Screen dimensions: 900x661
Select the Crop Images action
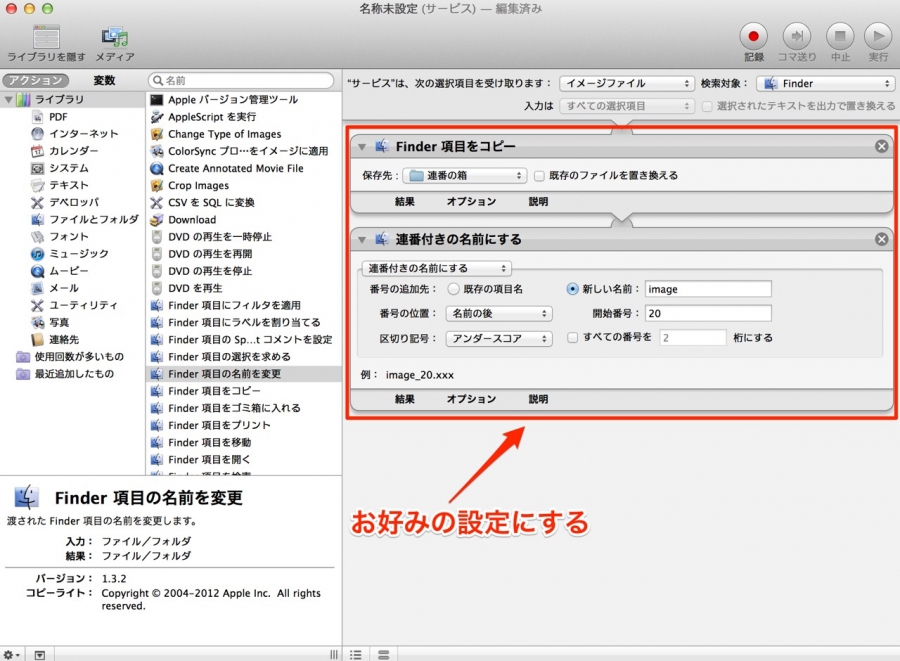[244, 185]
